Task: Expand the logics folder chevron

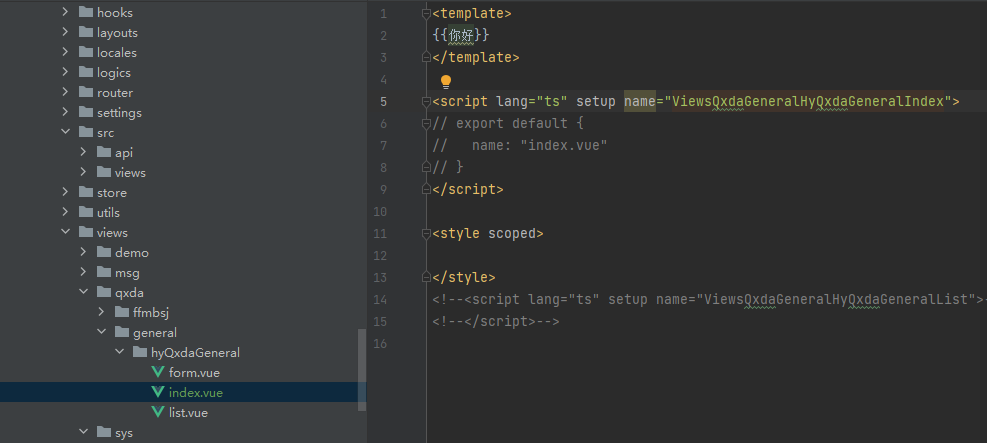Action: click(x=65, y=72)
